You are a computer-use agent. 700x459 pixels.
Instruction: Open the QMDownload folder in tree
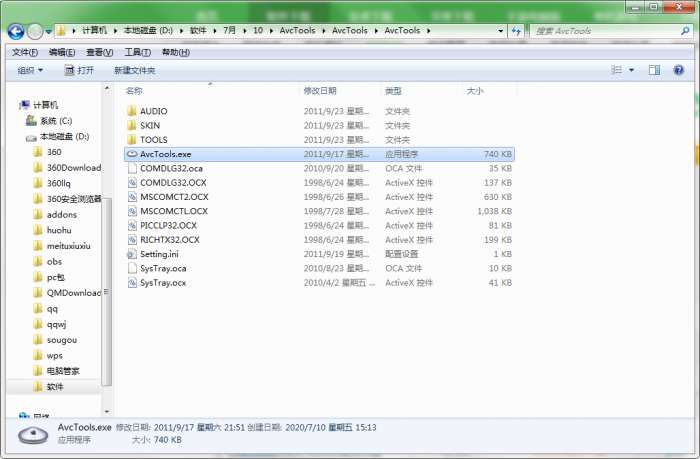coord(67,293)
